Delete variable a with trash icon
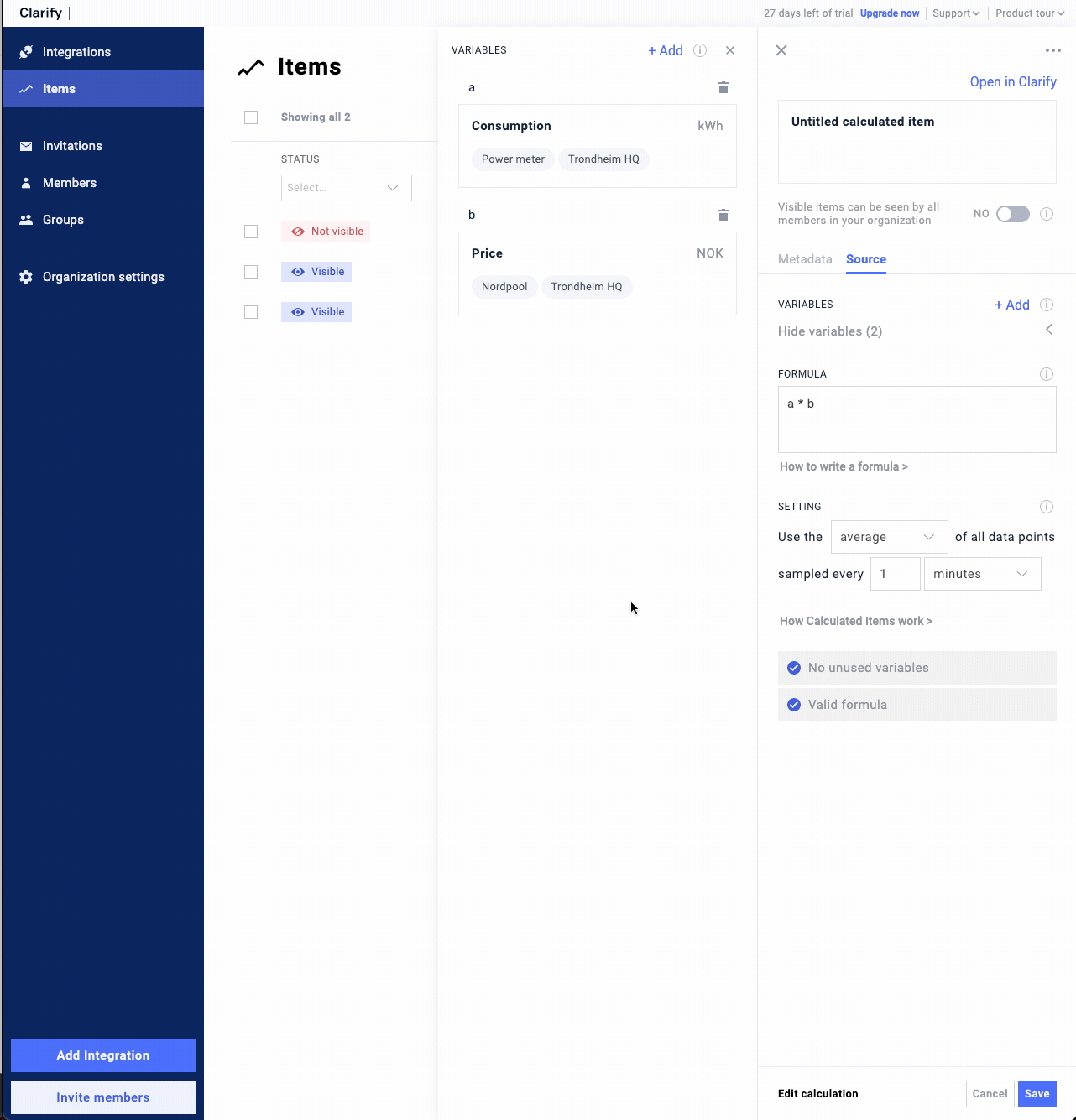 coord(723,88)
